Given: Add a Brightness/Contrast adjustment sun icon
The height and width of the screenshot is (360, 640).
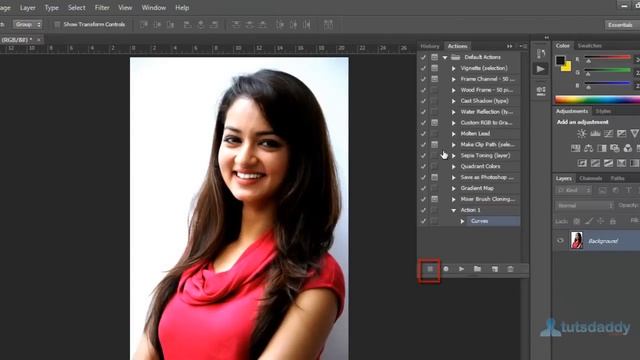Looking at the screenshot, I should [x=582, y=133].
